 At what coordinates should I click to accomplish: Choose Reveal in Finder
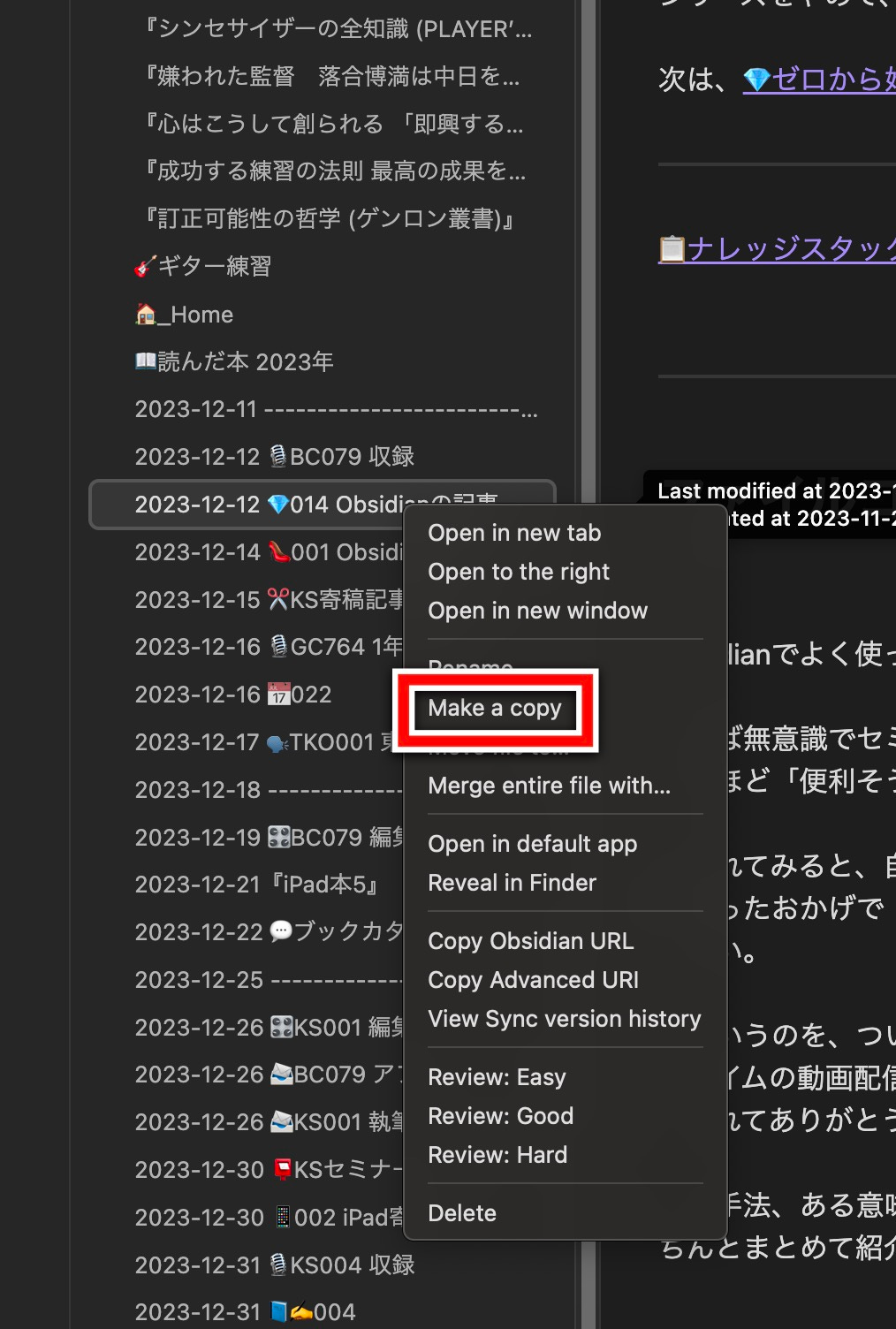coord(513,882)
